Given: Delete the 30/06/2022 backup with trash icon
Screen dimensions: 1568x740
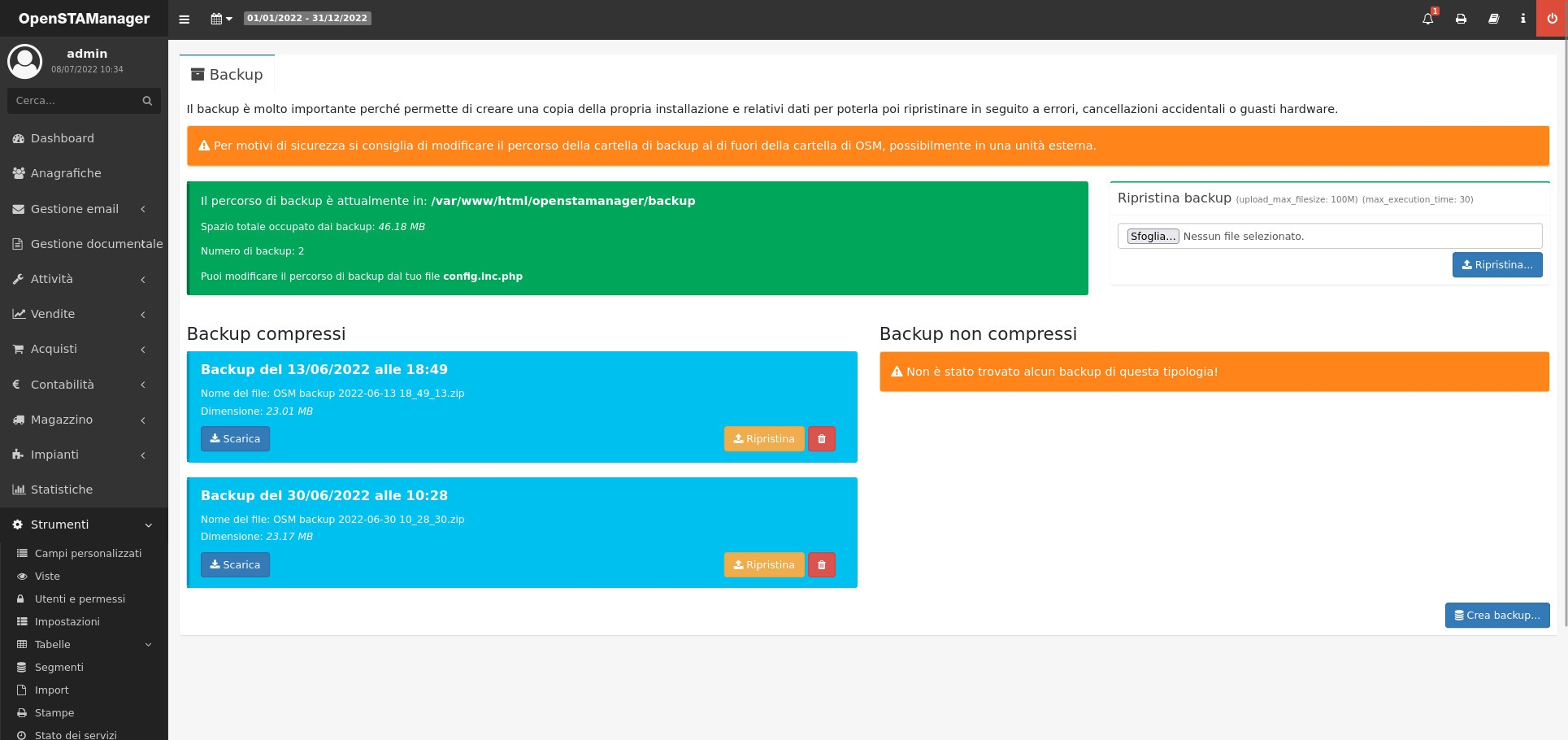Looking at the screenshot, I should (821, 565).
